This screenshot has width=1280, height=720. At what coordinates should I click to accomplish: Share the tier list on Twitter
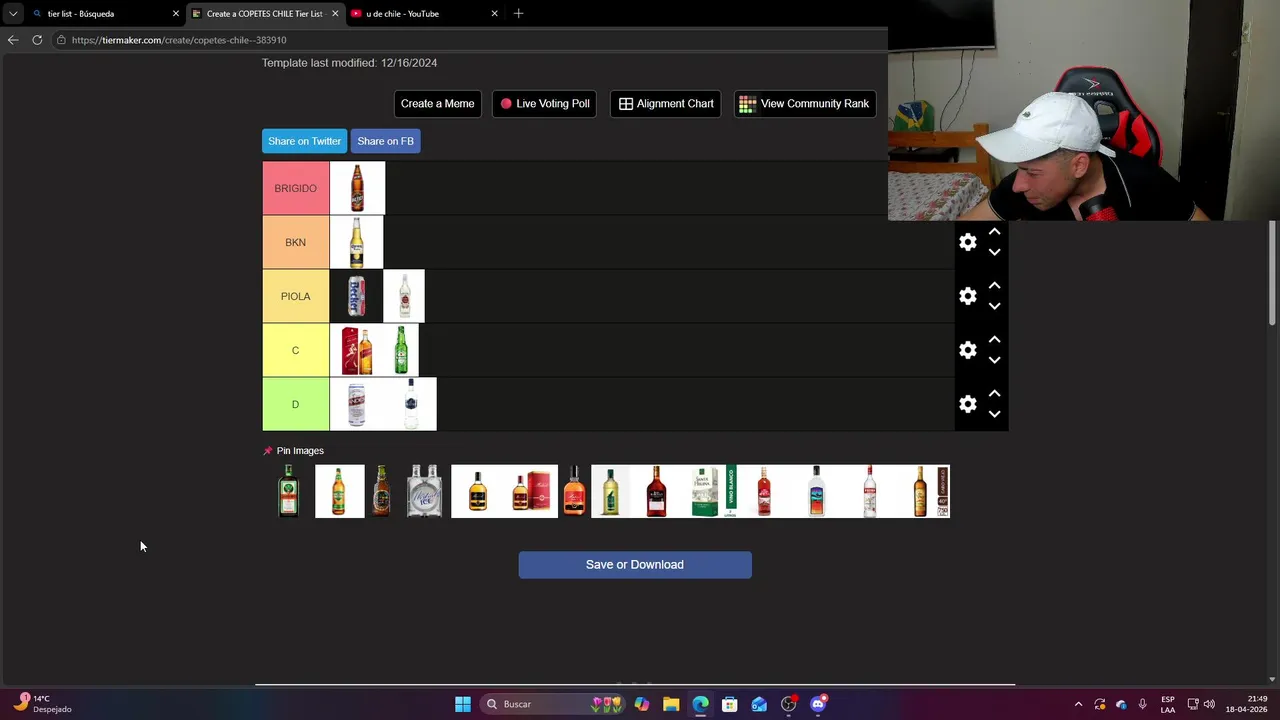[304, 141]
